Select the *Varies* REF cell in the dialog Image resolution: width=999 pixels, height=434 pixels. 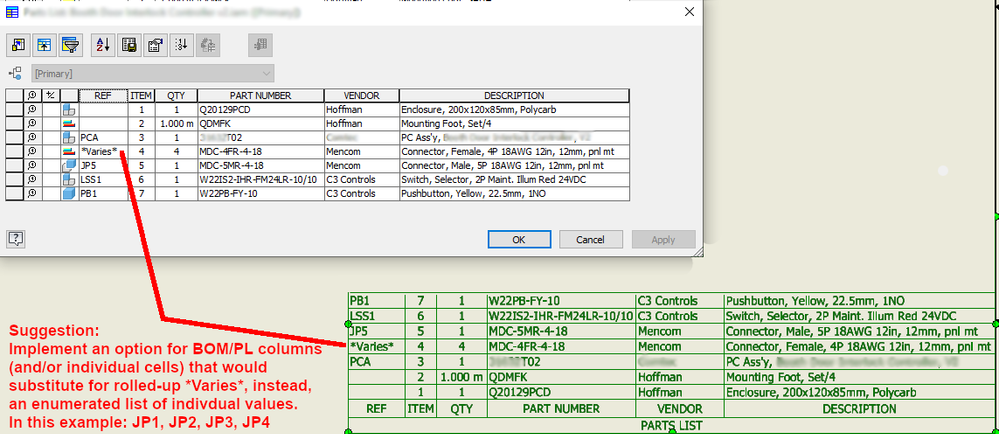pyautogui.click(x=103, y=152)
